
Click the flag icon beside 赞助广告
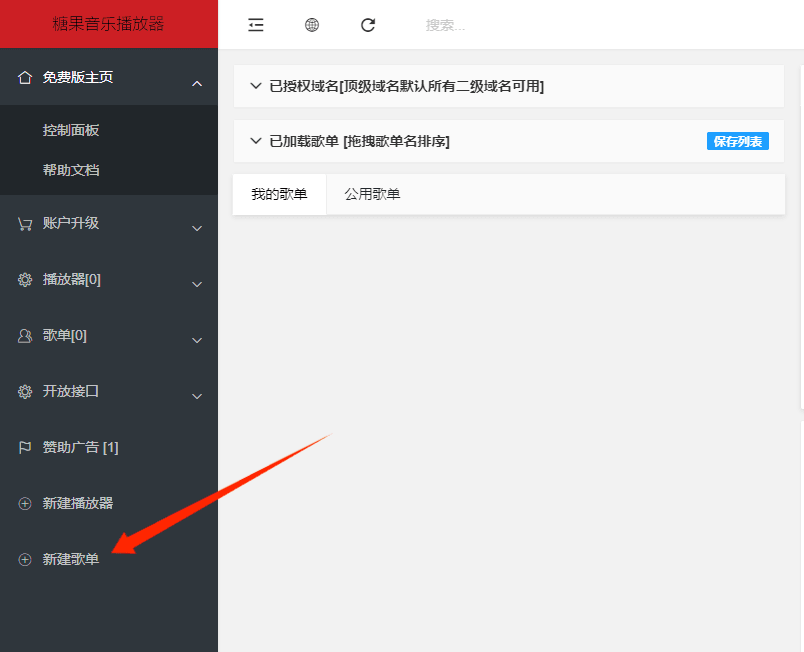pos(25,448)
